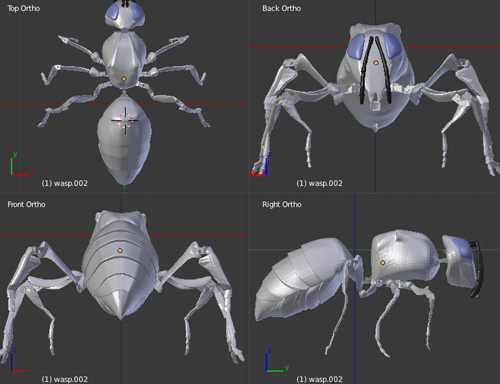Click the wasp.002 label in Top view

[65, 183]
